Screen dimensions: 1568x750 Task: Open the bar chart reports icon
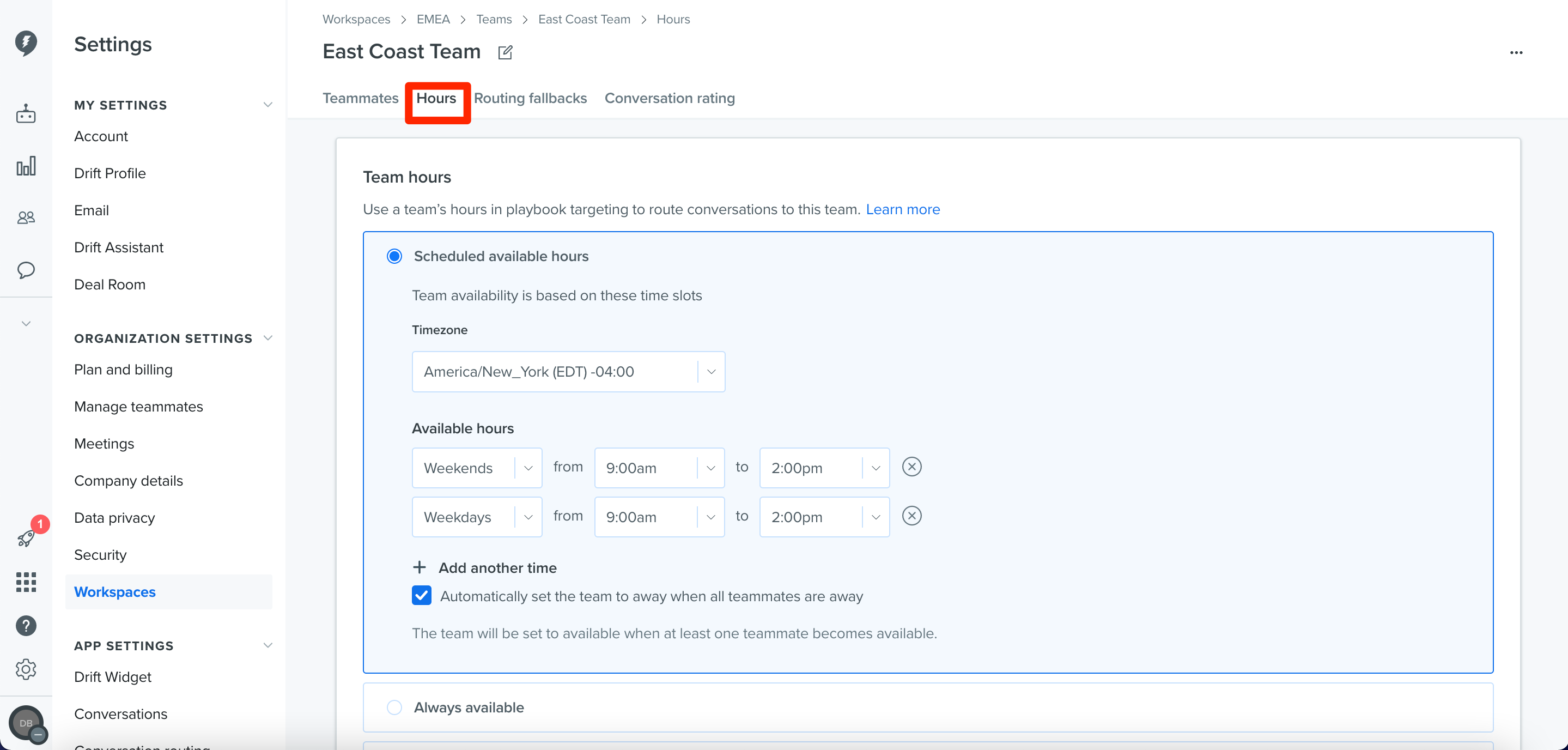click(x=26, y=166)
